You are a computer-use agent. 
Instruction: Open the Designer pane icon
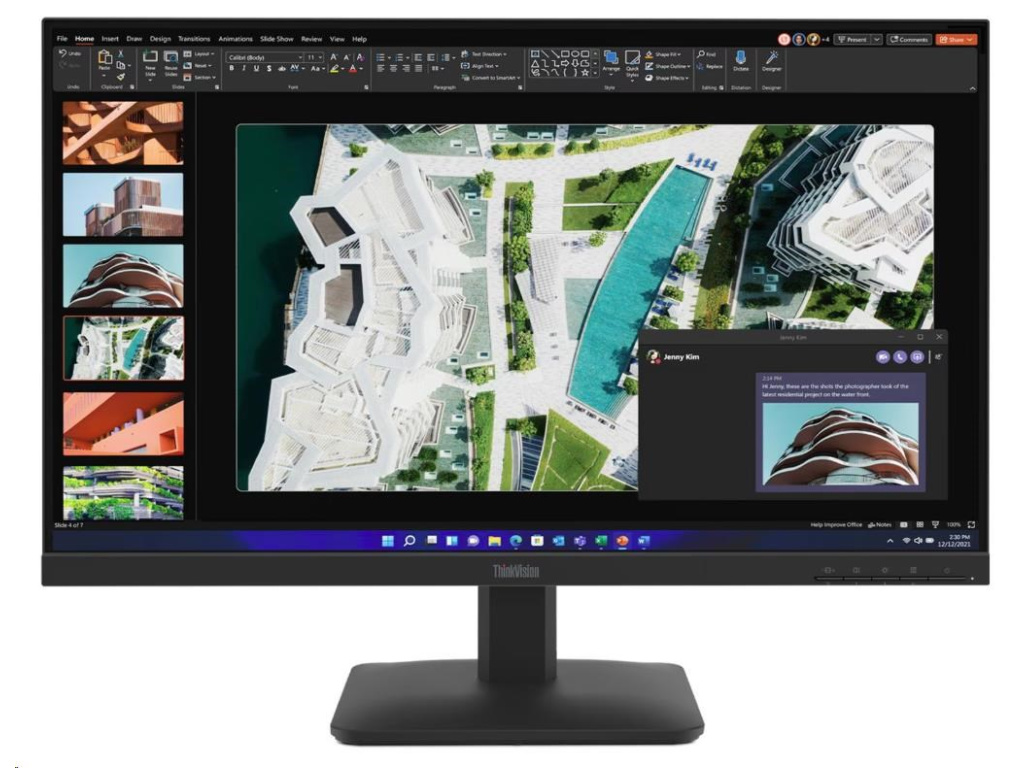pos(771,57)
